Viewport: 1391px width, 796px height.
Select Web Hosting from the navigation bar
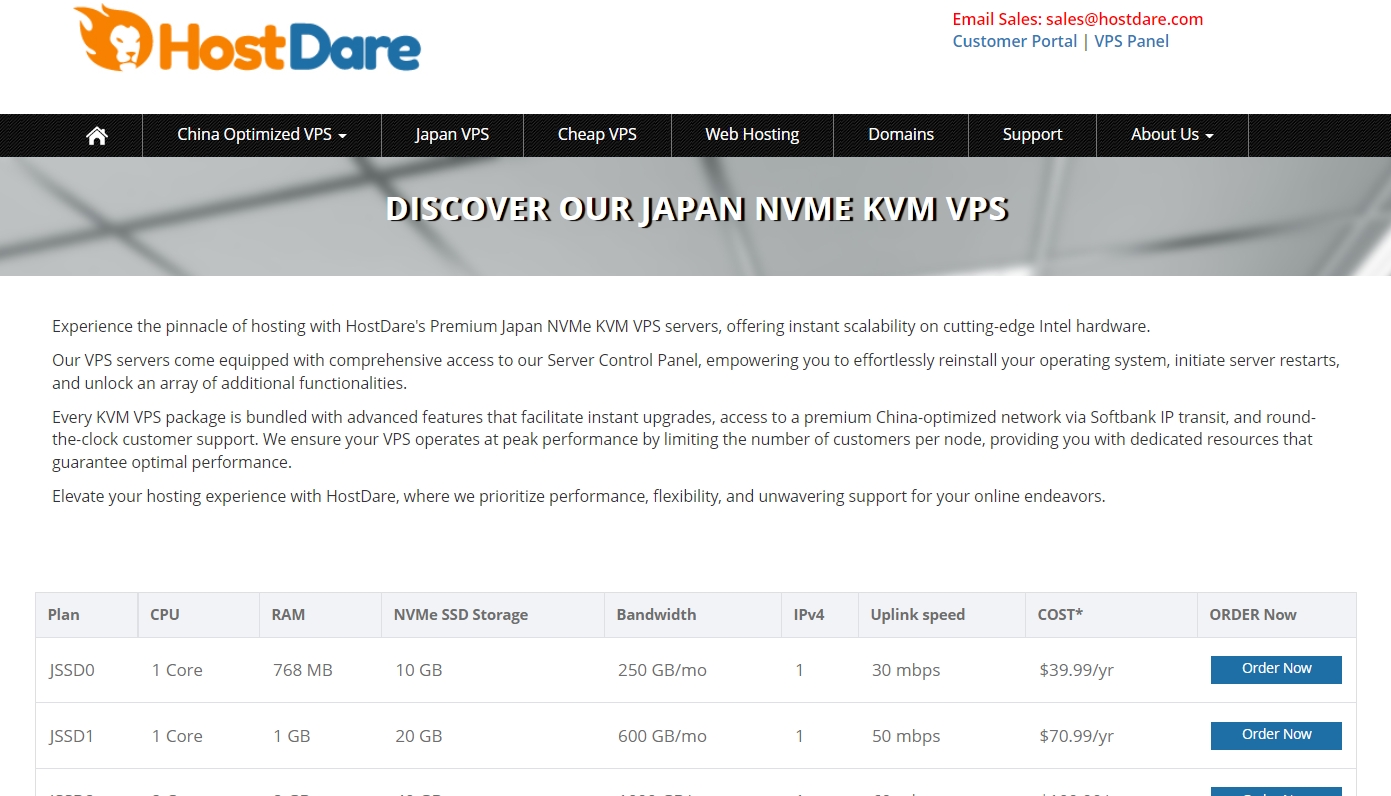(752, 134)
